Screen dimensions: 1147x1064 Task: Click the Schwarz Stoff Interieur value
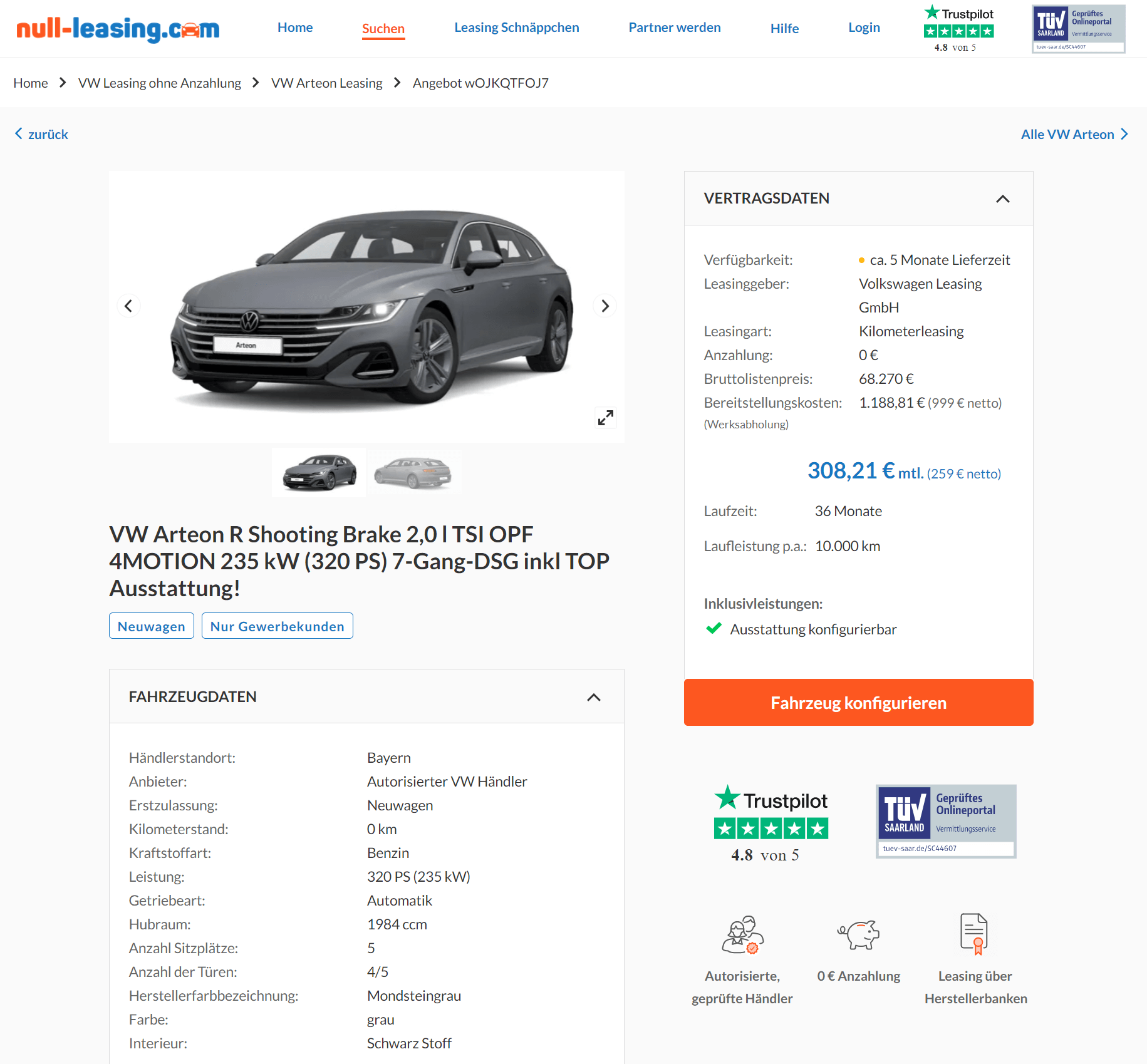point(408,1043)
